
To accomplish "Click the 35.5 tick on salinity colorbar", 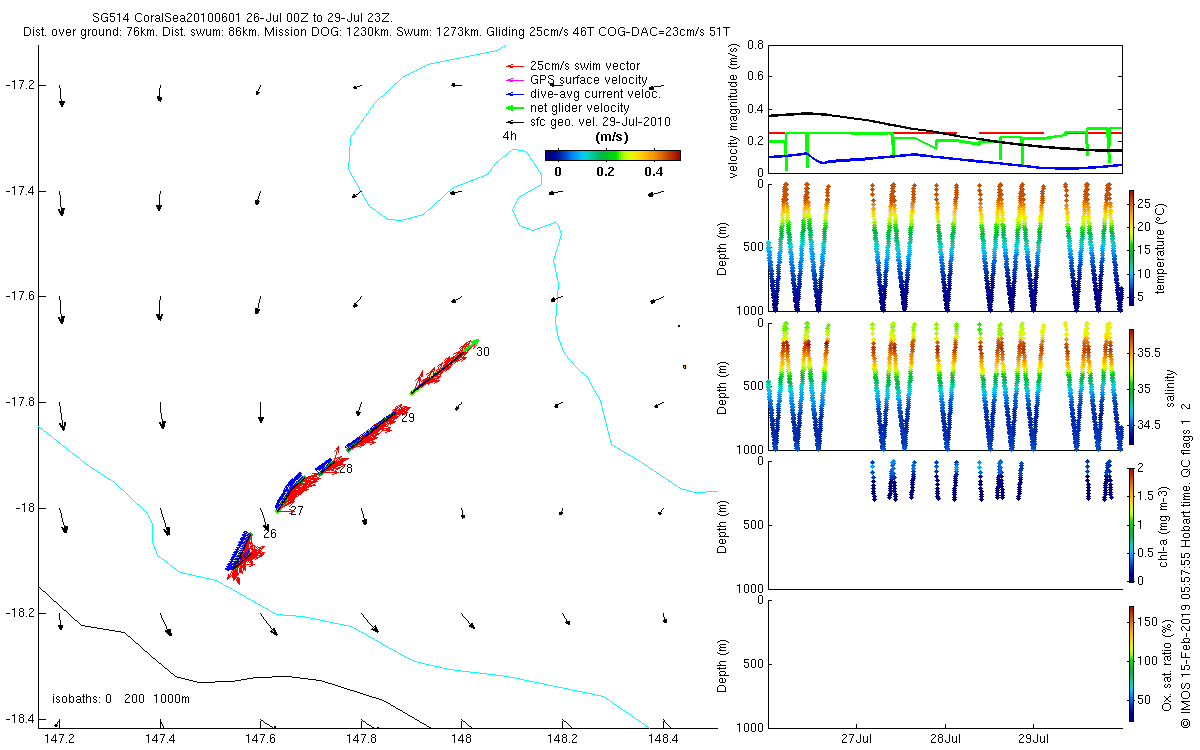I will coord(1148,353).
